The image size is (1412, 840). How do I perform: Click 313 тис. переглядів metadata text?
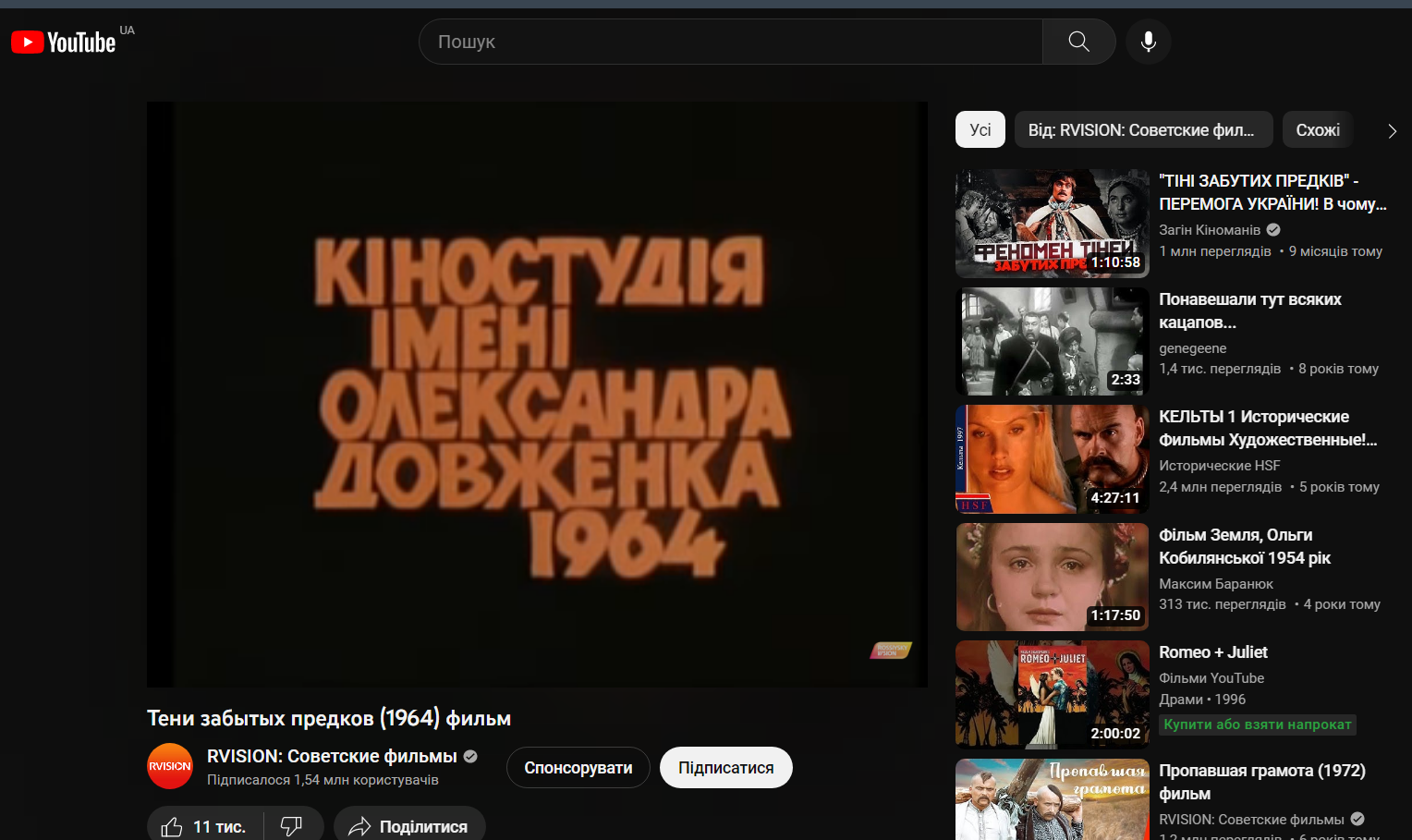pyautogui.click(x=1223, y=604)
